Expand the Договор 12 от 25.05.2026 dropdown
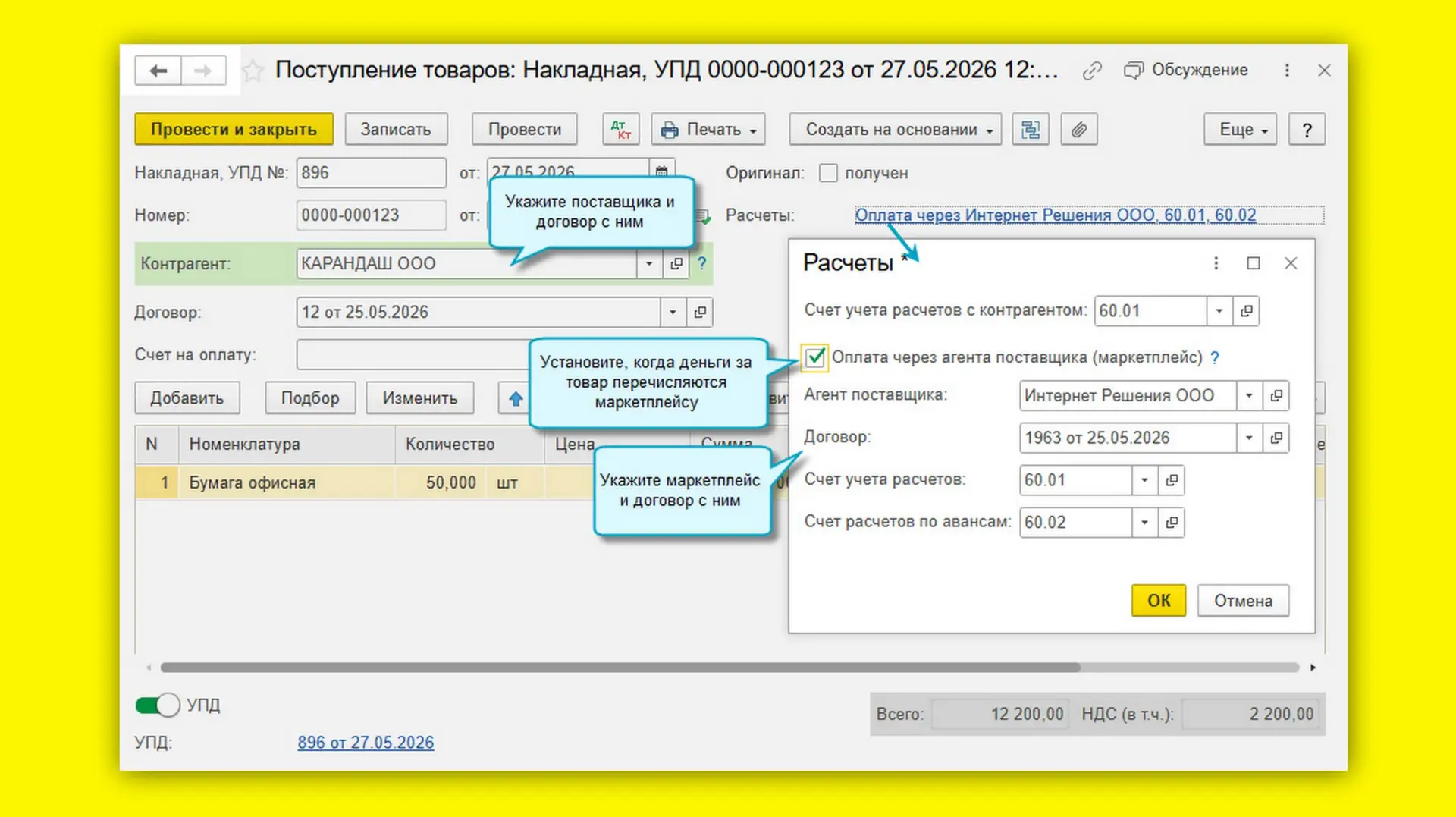Screen dimensions: 1456x817 point(673,313)
